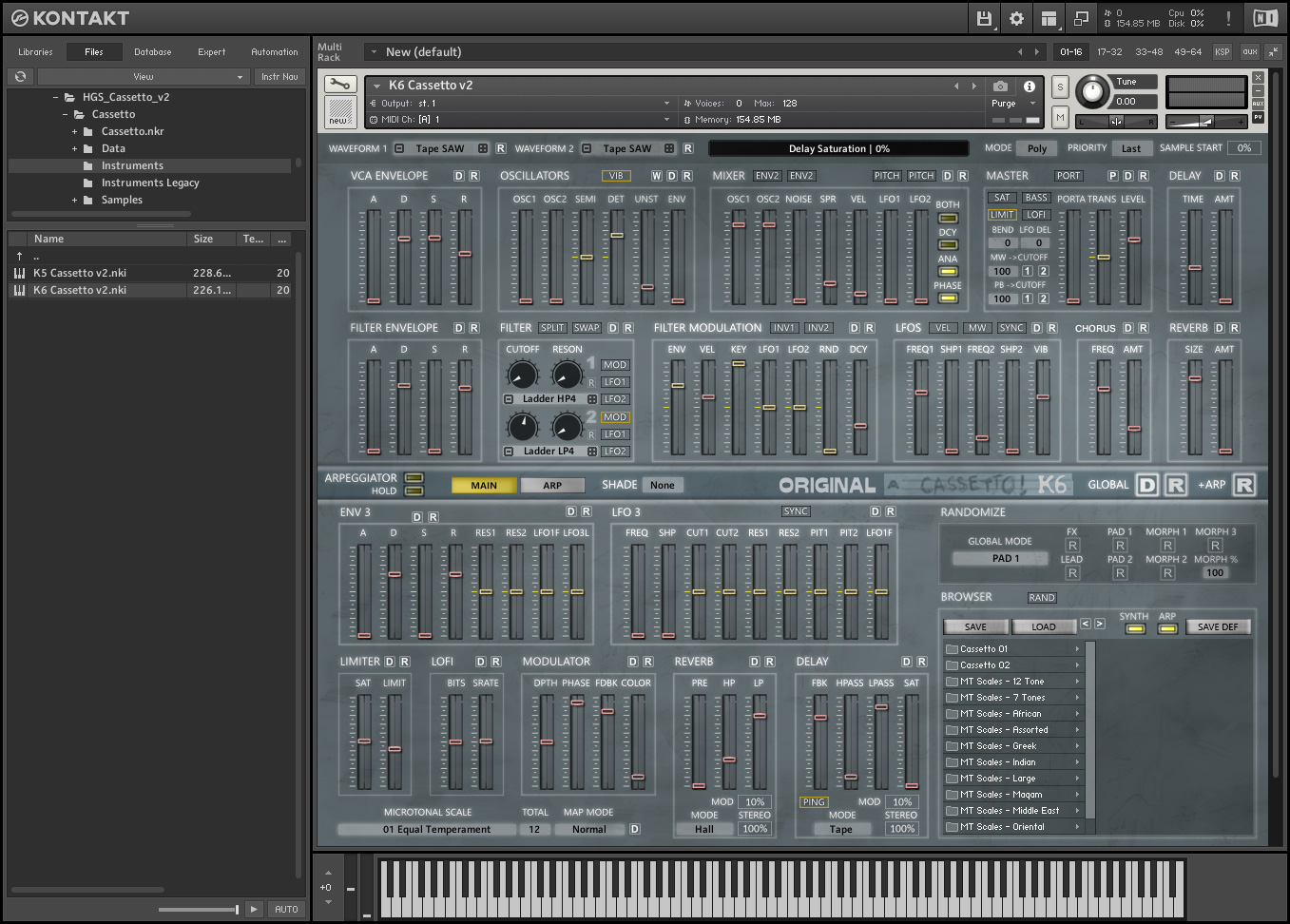Image resolution: width=1290 pixels, height=924 pixels.
Task: Collapse all instruments with shrink icon
Action: coord(1273,51)
